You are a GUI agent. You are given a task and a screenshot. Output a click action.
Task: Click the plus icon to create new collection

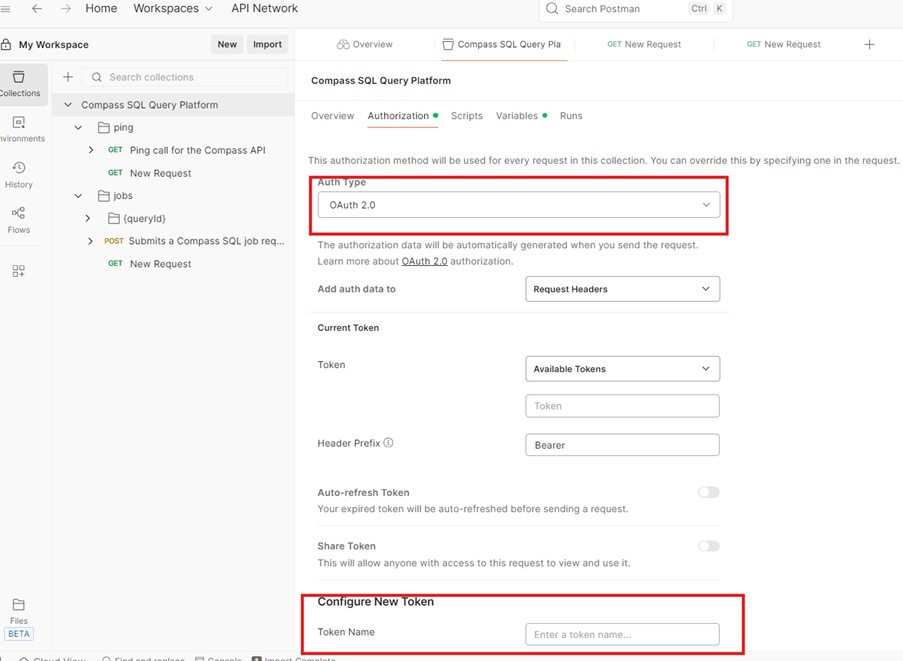pyautogui.click(x=68, y=77)
